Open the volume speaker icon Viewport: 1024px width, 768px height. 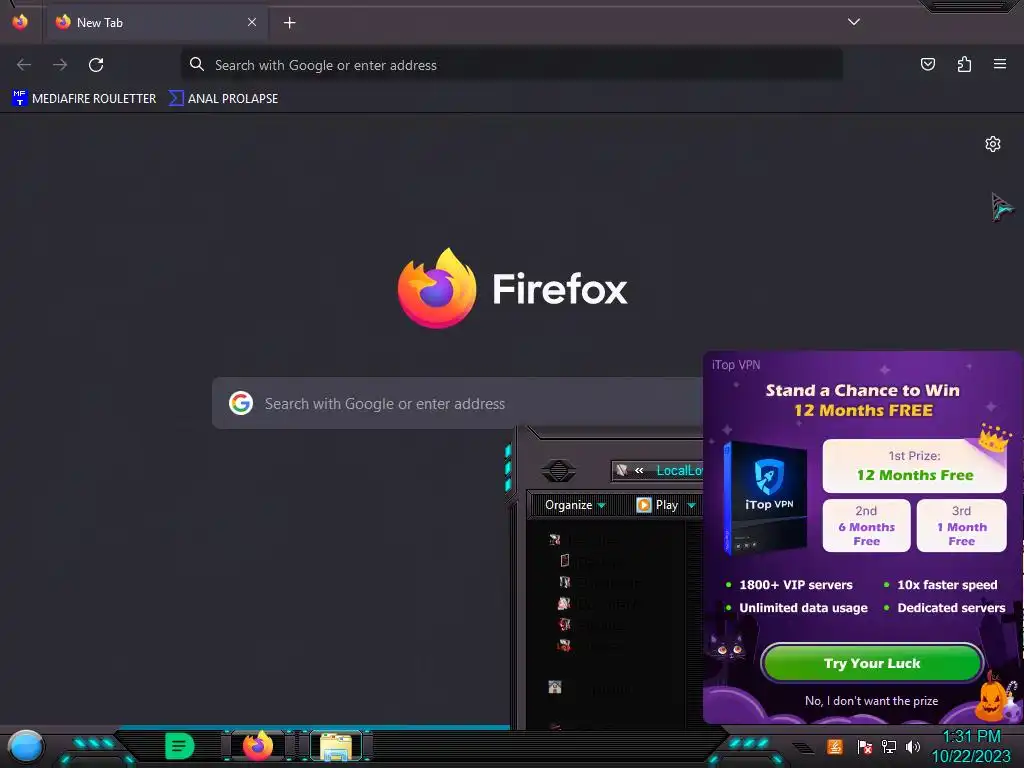pos(913,746)
